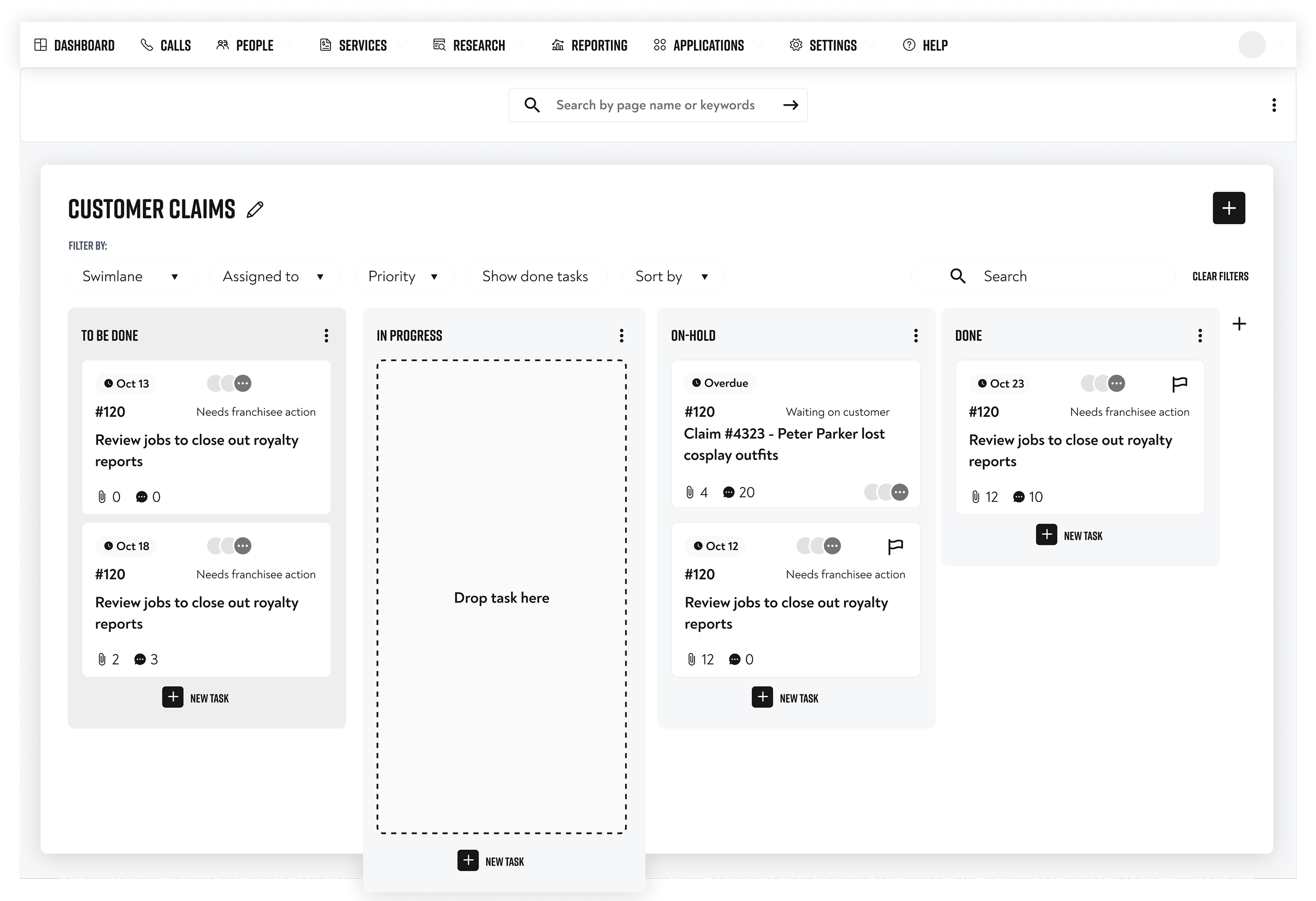1316x901 pixels.
Task: Click the board Search input field
Action: tap(1043, 277)
